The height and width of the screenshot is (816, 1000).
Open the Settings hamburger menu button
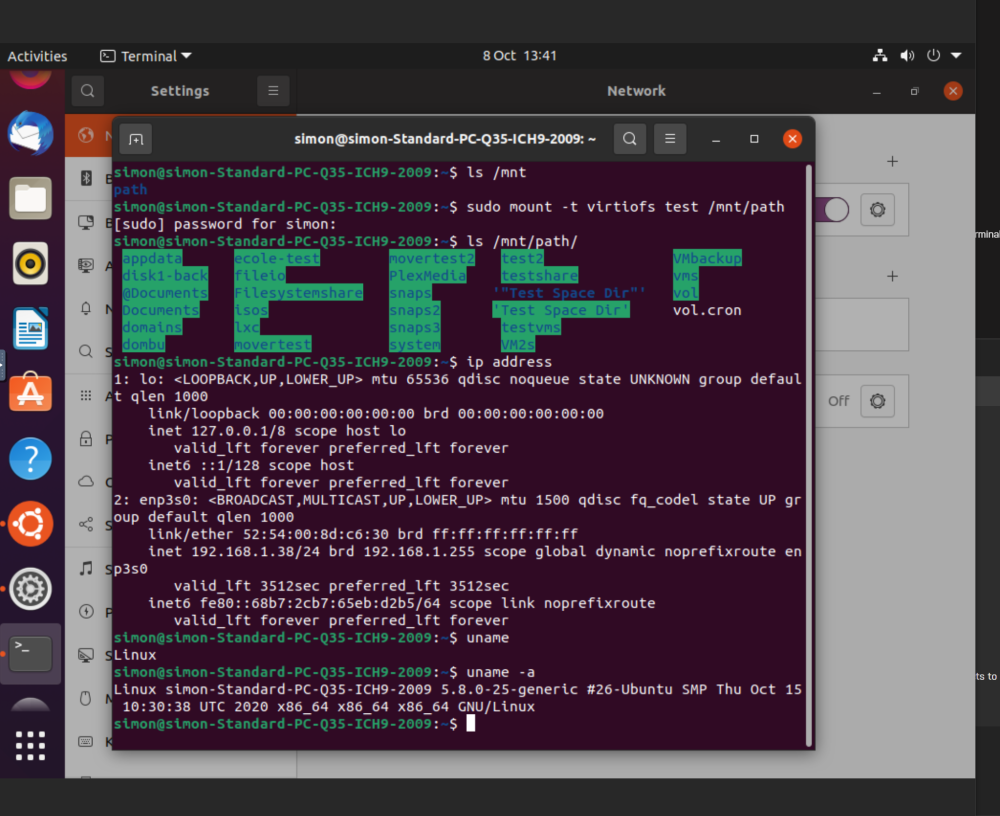273,91
